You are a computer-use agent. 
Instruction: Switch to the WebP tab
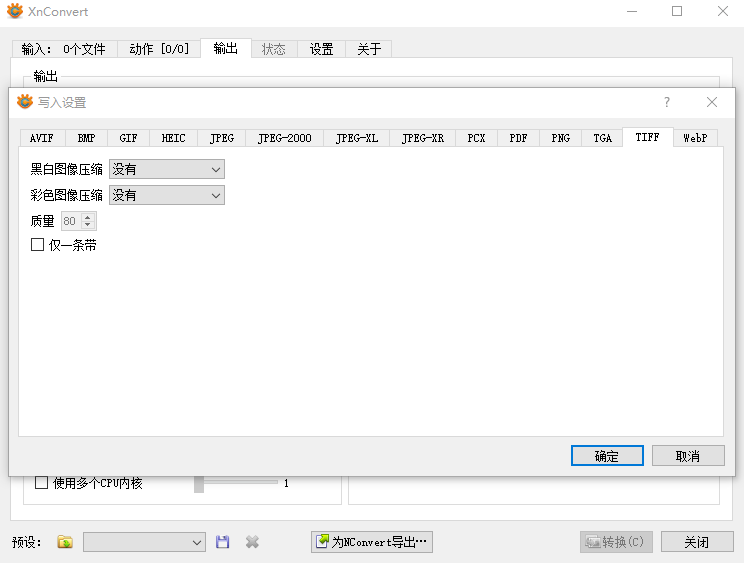(696, 138)
